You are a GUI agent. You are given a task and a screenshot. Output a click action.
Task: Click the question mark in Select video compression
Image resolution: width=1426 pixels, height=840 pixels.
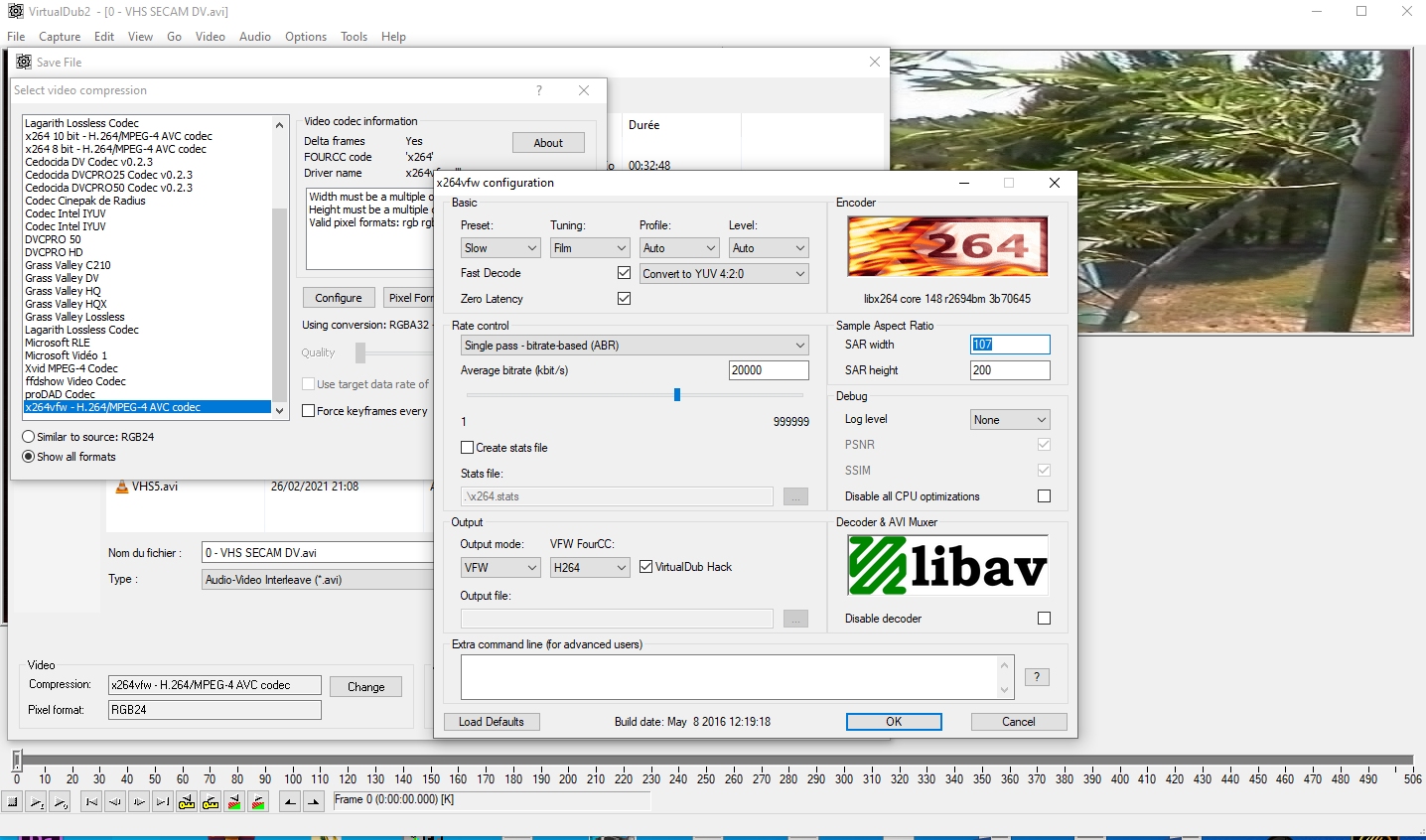[539, 90]
